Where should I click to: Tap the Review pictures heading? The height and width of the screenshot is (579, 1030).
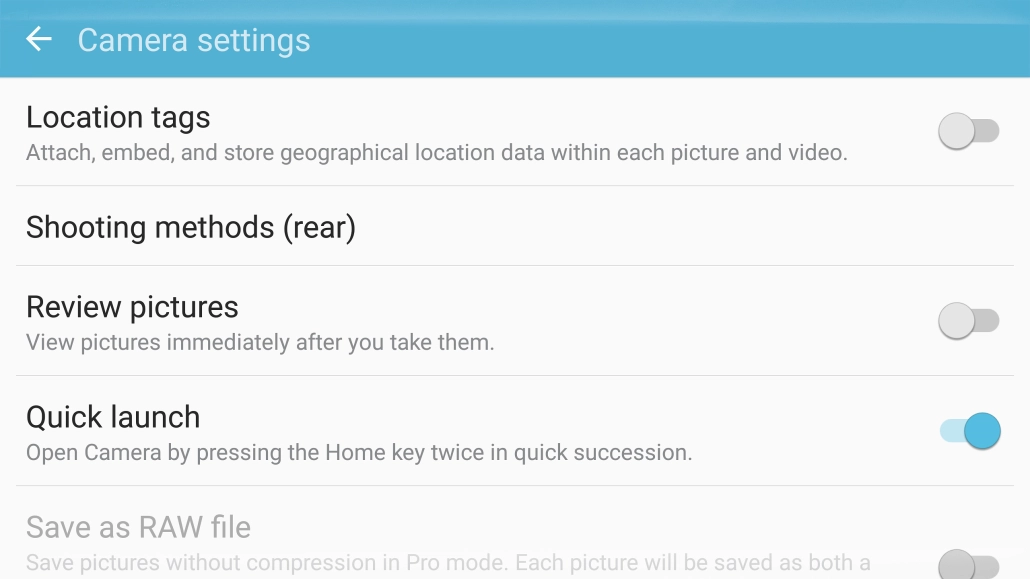click(132, 307)
